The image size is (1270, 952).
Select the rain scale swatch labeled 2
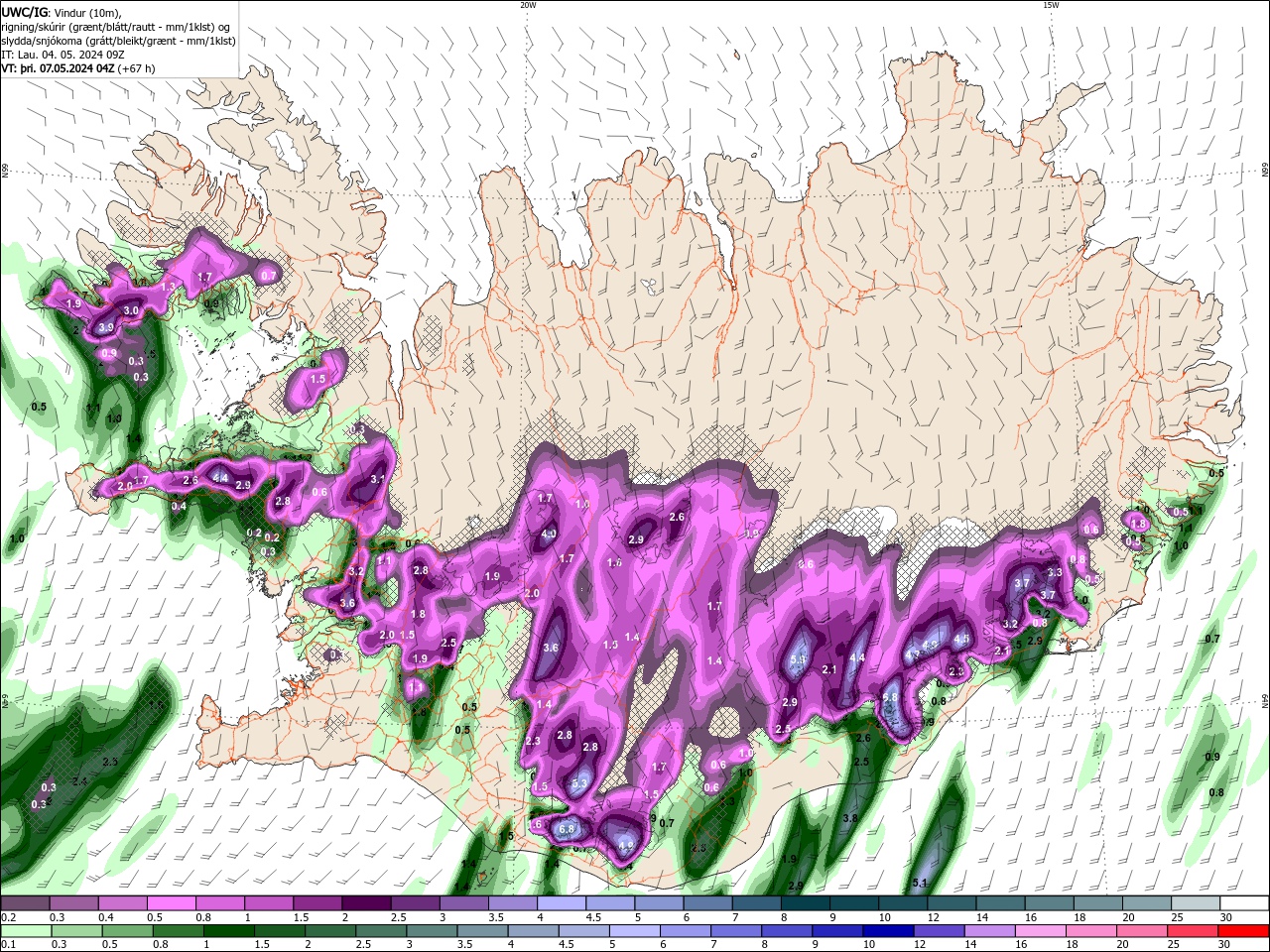[x=330, y=931]
